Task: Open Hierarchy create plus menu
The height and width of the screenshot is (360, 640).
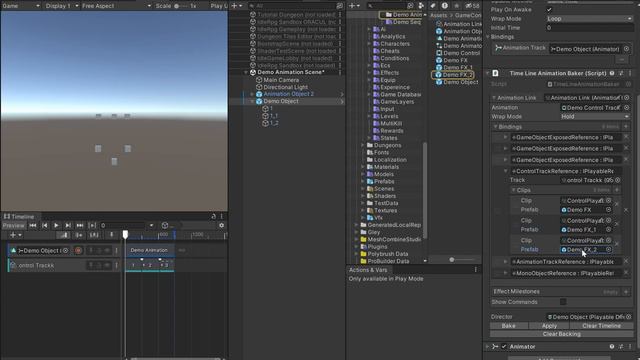Action: point(236,6)
